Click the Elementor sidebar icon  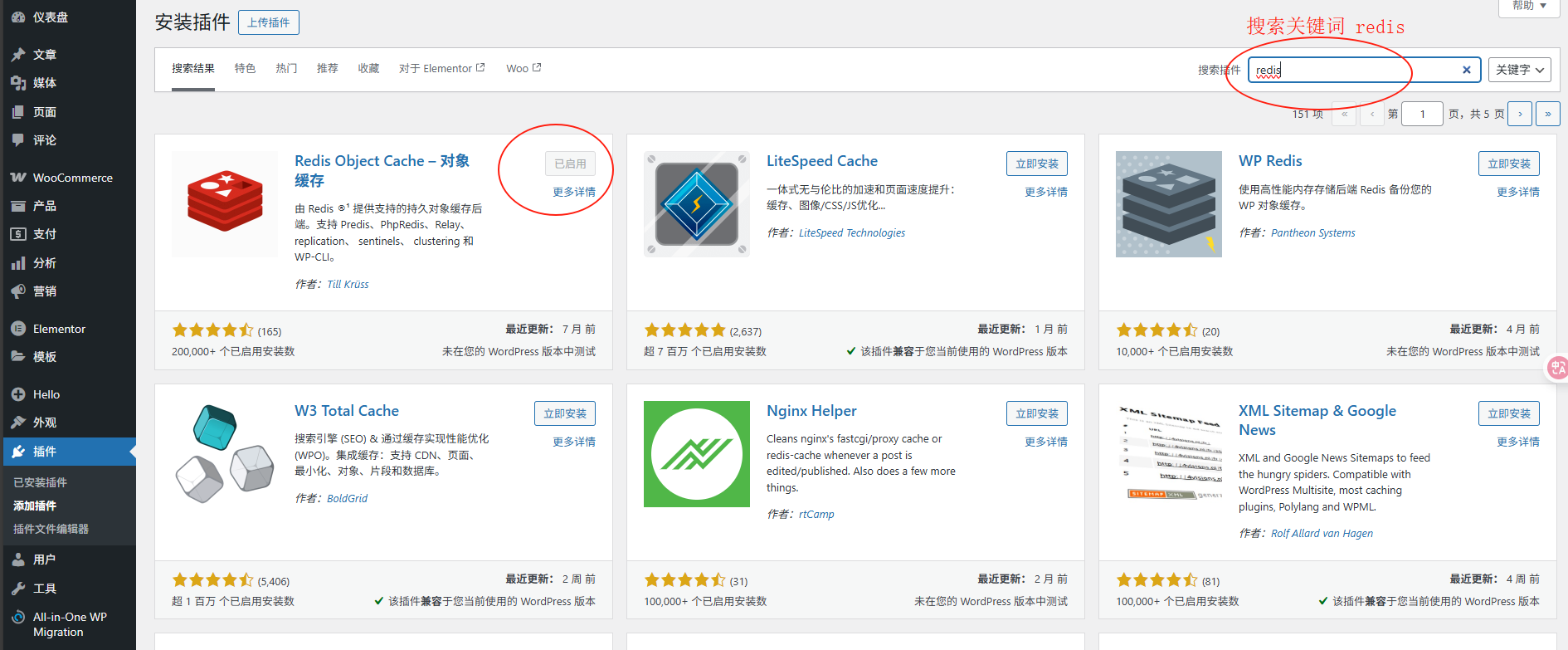pyautogui.click(x=18, y=329)
